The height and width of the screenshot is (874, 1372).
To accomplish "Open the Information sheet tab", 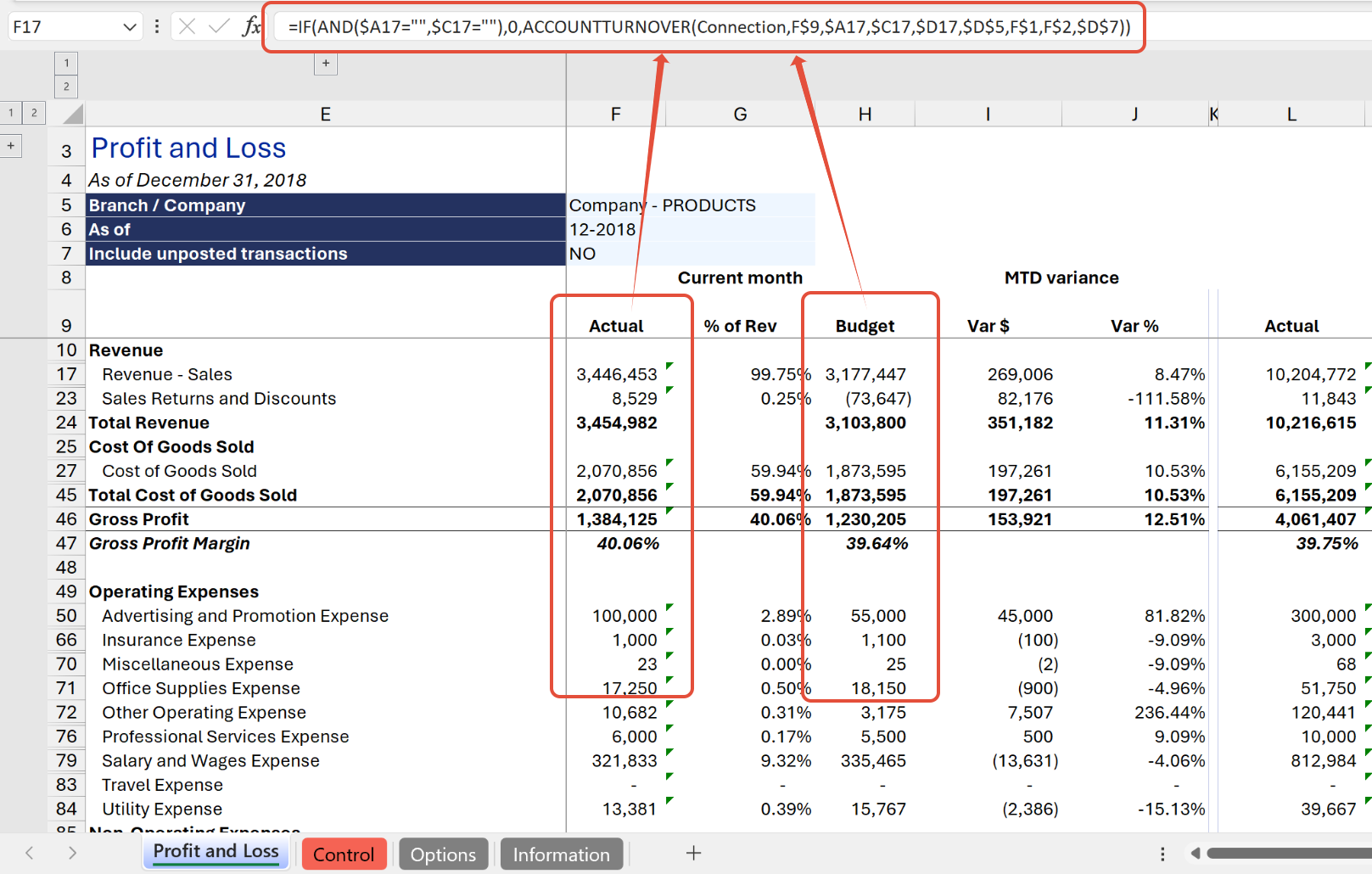I will click(x=561, y=854).
